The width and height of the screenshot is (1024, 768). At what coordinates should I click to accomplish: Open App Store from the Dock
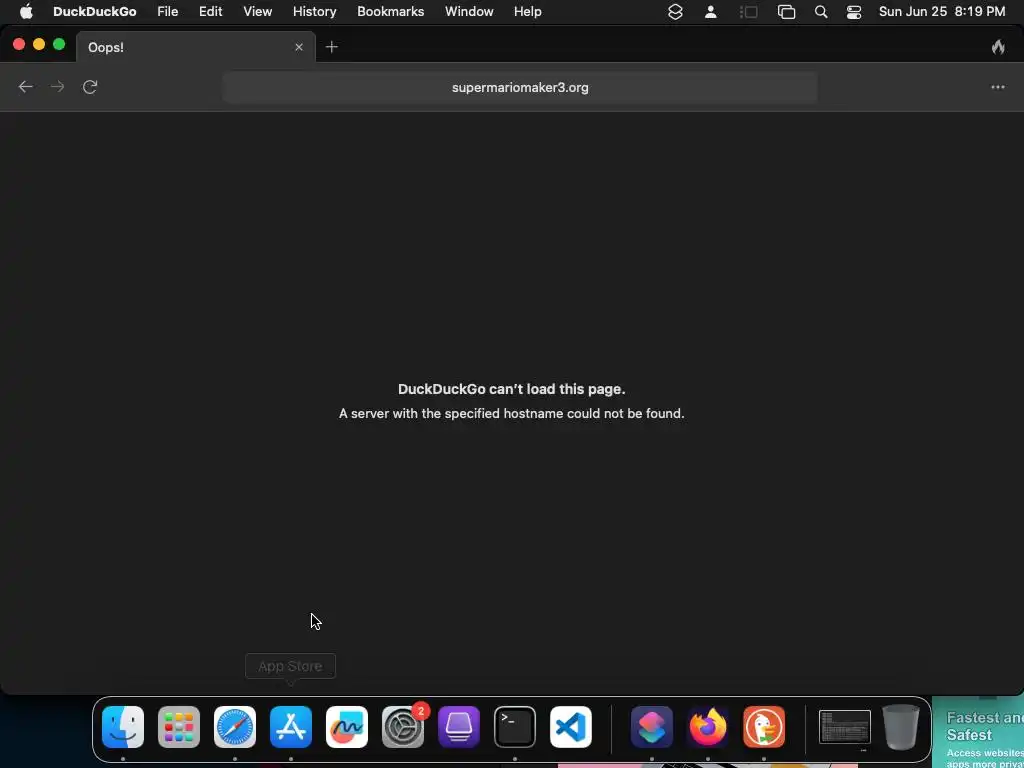pyautogui.click(x=291, y=727)
